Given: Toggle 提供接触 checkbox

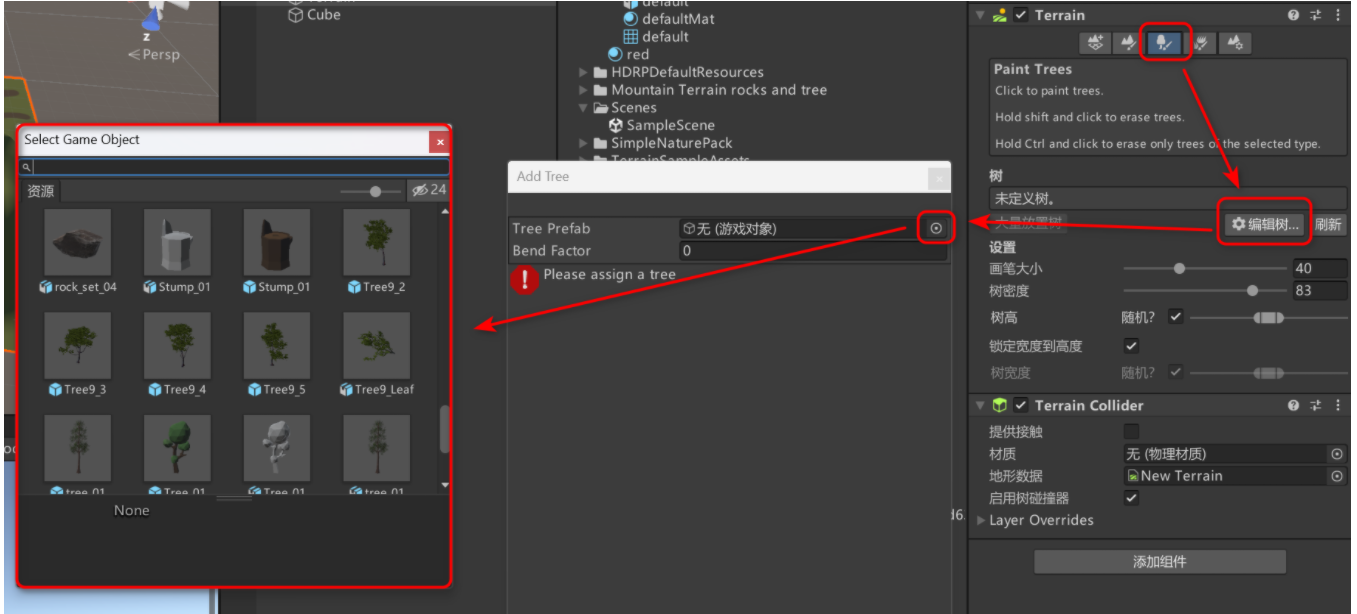Looking at the screenshot, I should (x=1131, y=432).
